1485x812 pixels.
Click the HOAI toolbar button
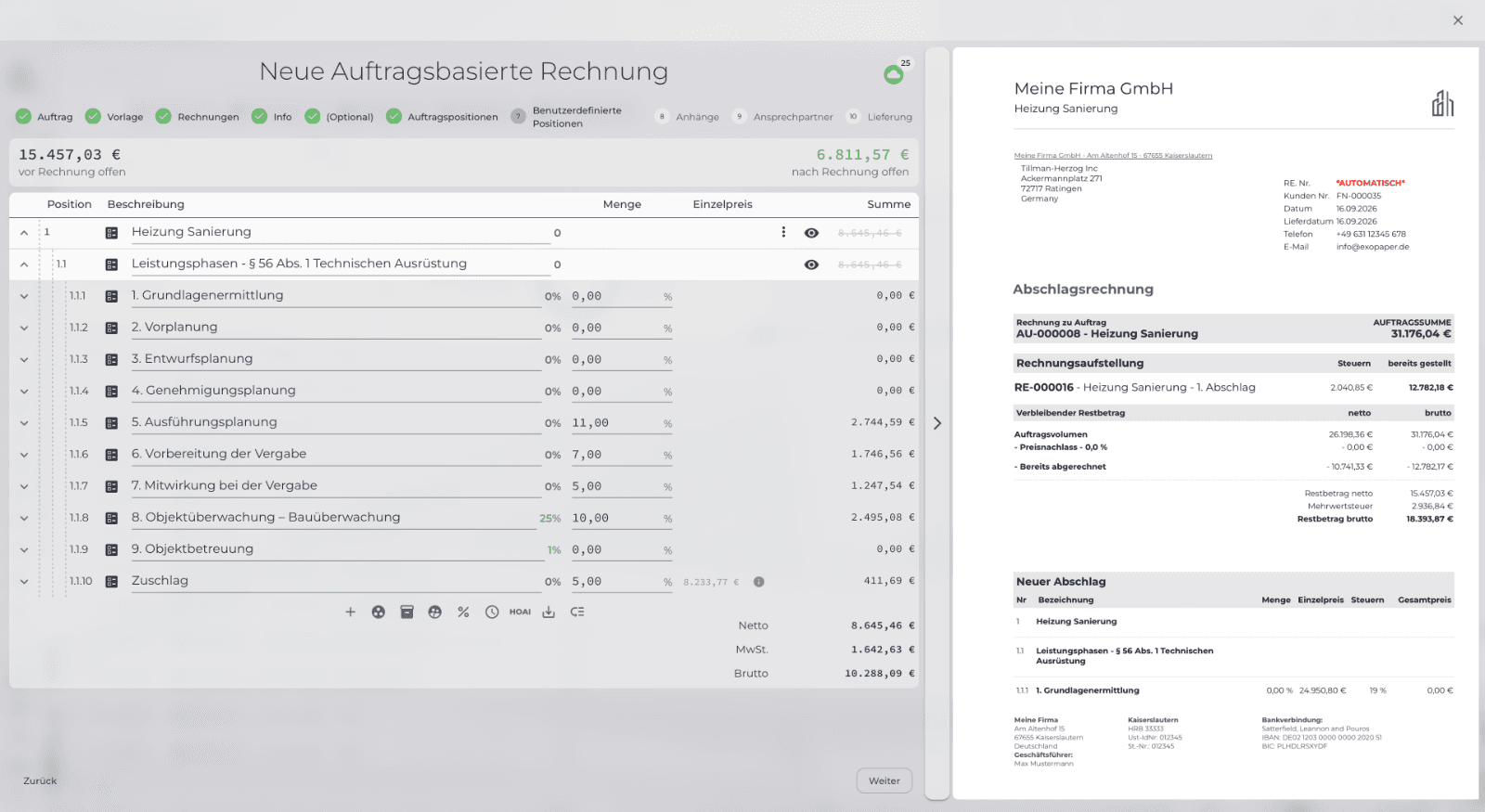click(520, 612)
